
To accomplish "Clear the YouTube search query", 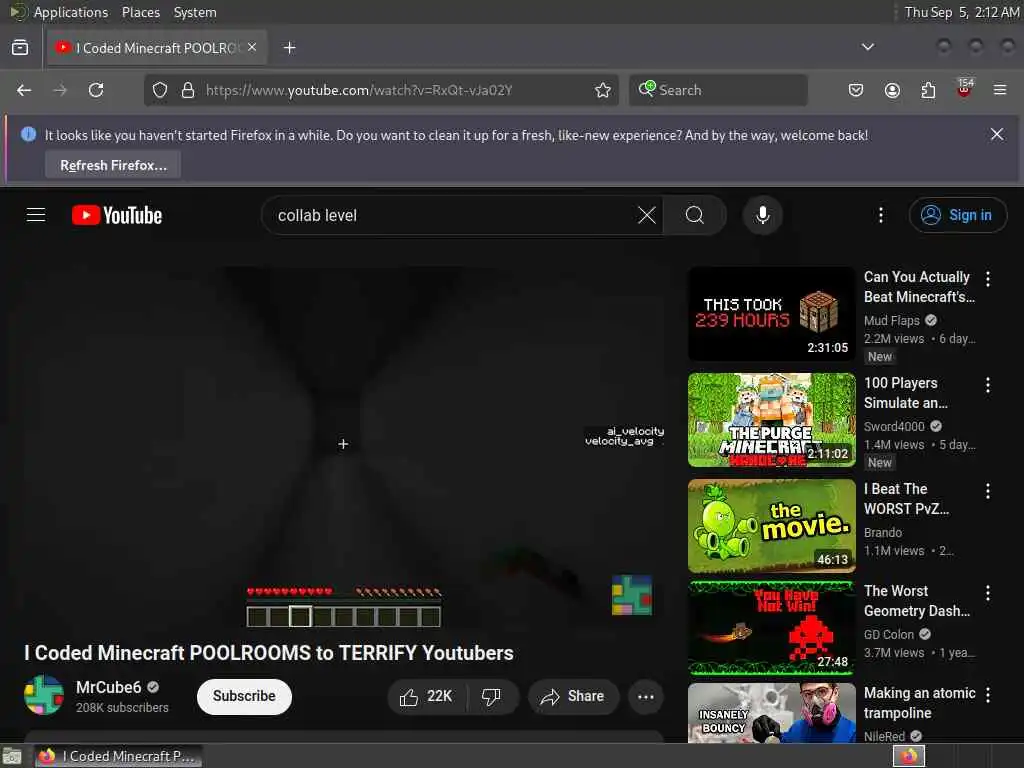I will point(647,215).
